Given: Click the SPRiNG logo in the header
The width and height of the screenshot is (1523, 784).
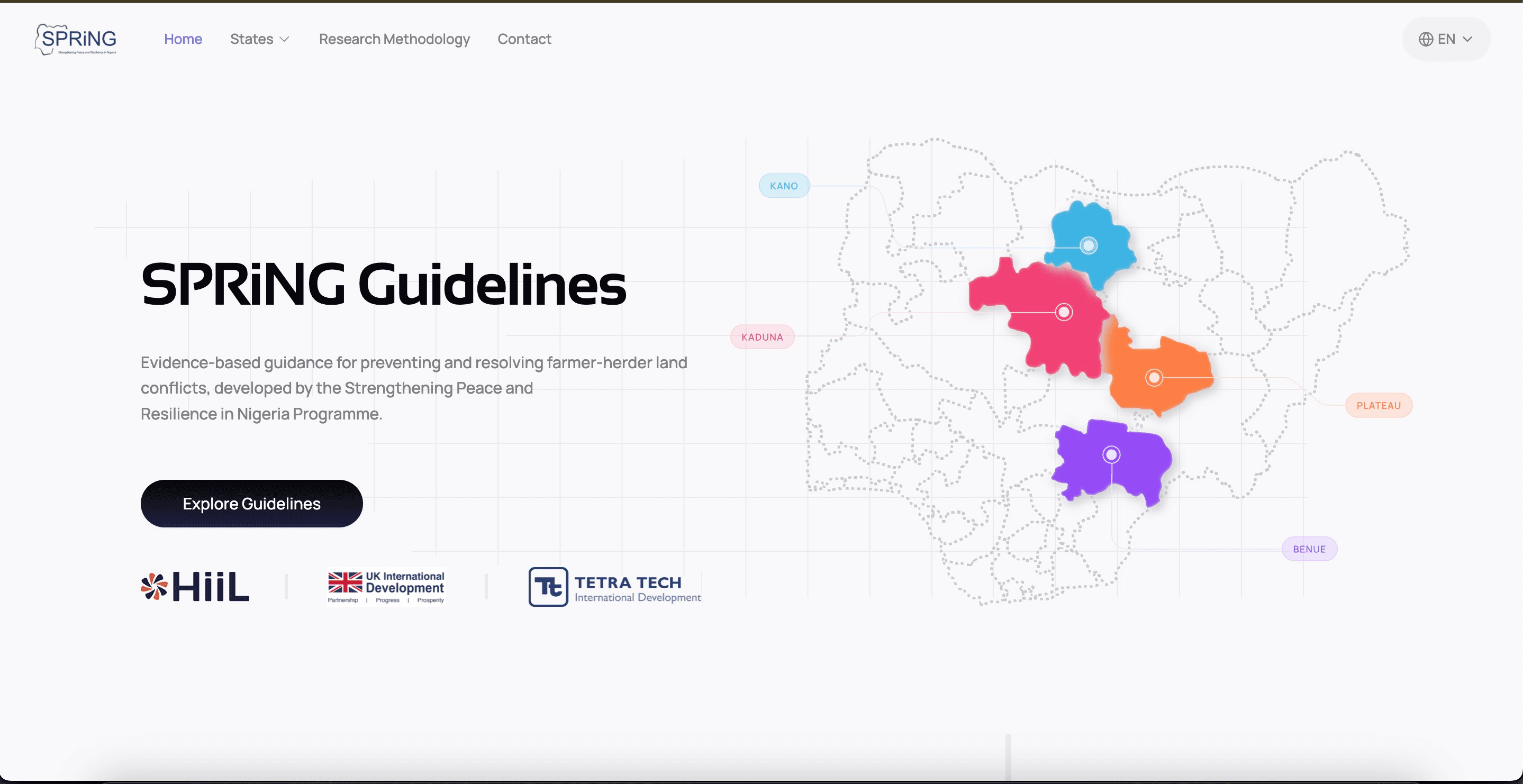Looking at the screenshot, I should click(76, 39).
